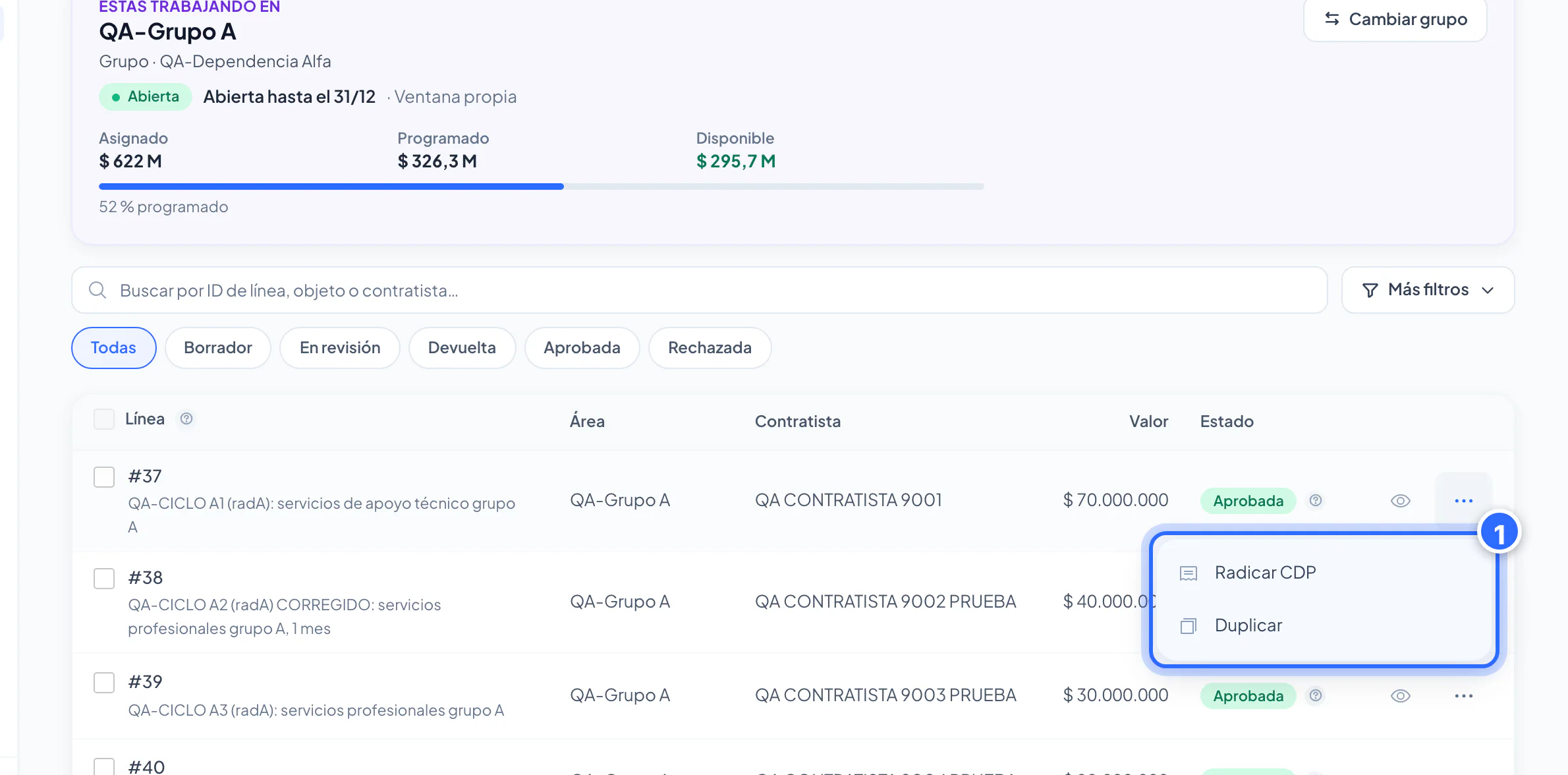The image size is (1568, 775).
Task: Focus the search field for line ID, objeto o contratista
Action: [700, 290]
